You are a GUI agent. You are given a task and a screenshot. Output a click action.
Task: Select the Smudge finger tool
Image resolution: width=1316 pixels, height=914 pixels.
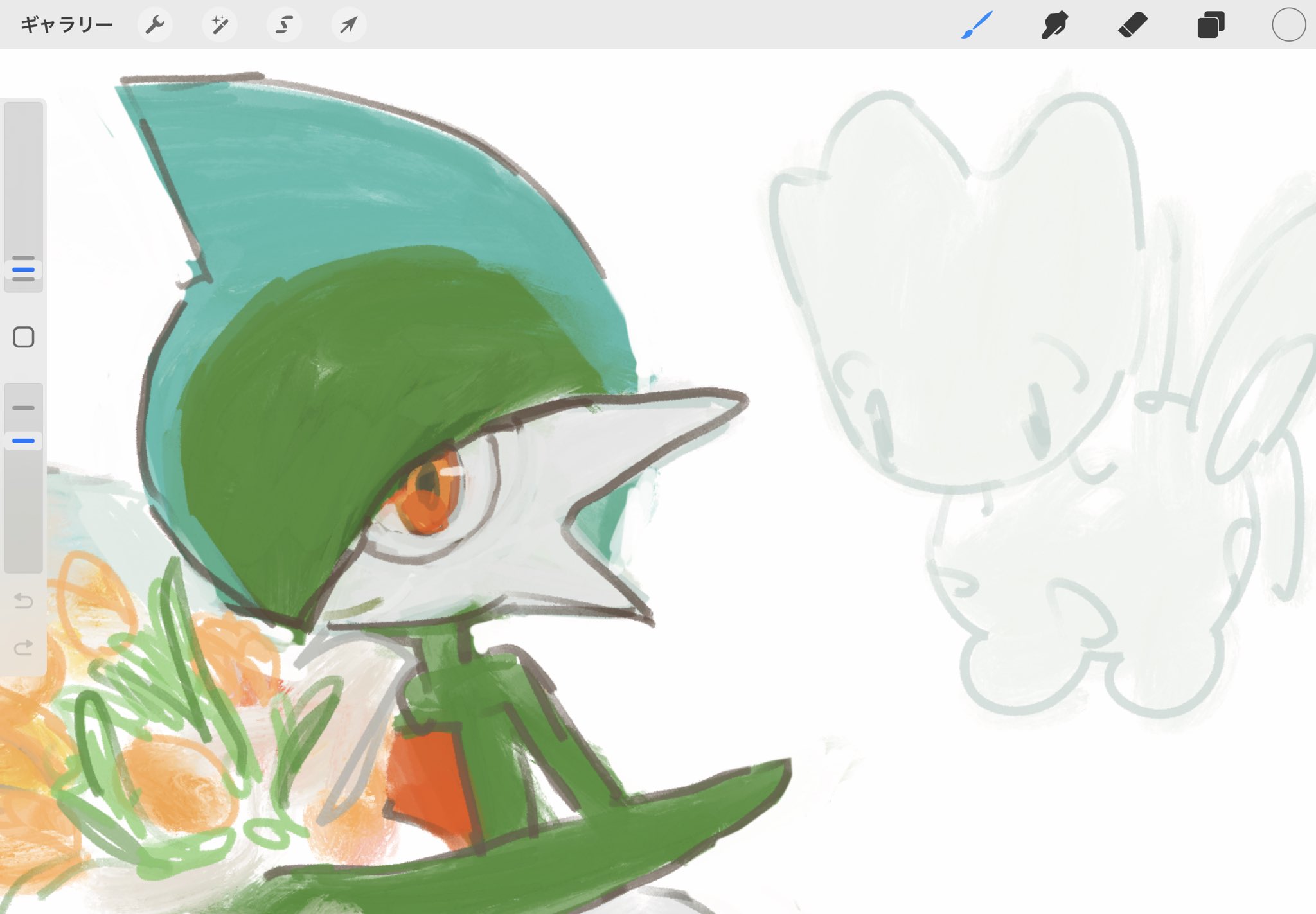click(1054, 25)
